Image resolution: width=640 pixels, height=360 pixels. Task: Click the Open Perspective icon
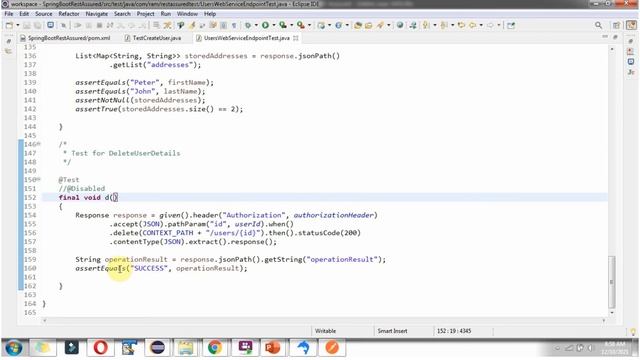(616, 25)
